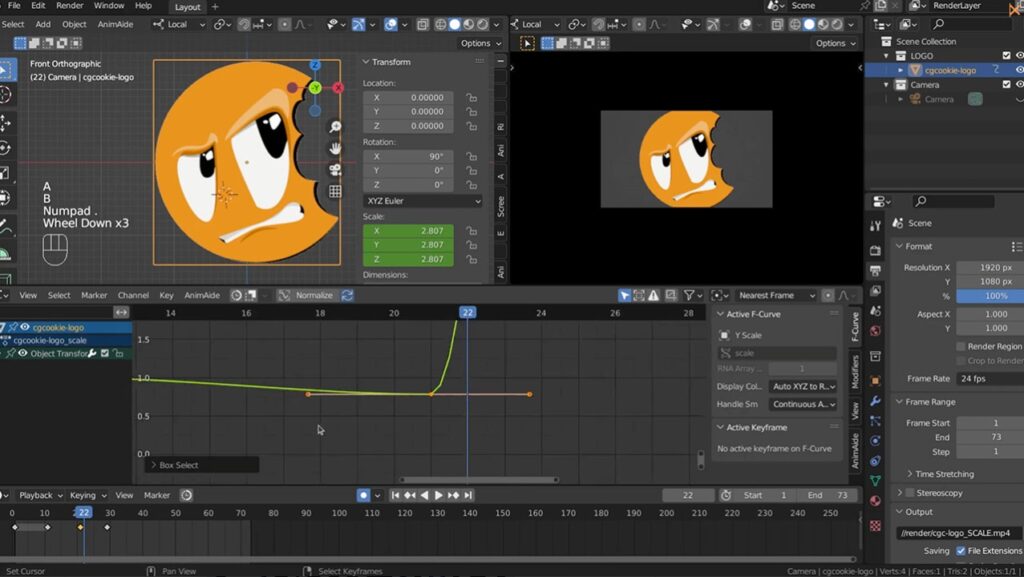Open graph editor Channel menu
Image resolution: width=1024 pixels, height=577 pixels.
coord(133,295)
